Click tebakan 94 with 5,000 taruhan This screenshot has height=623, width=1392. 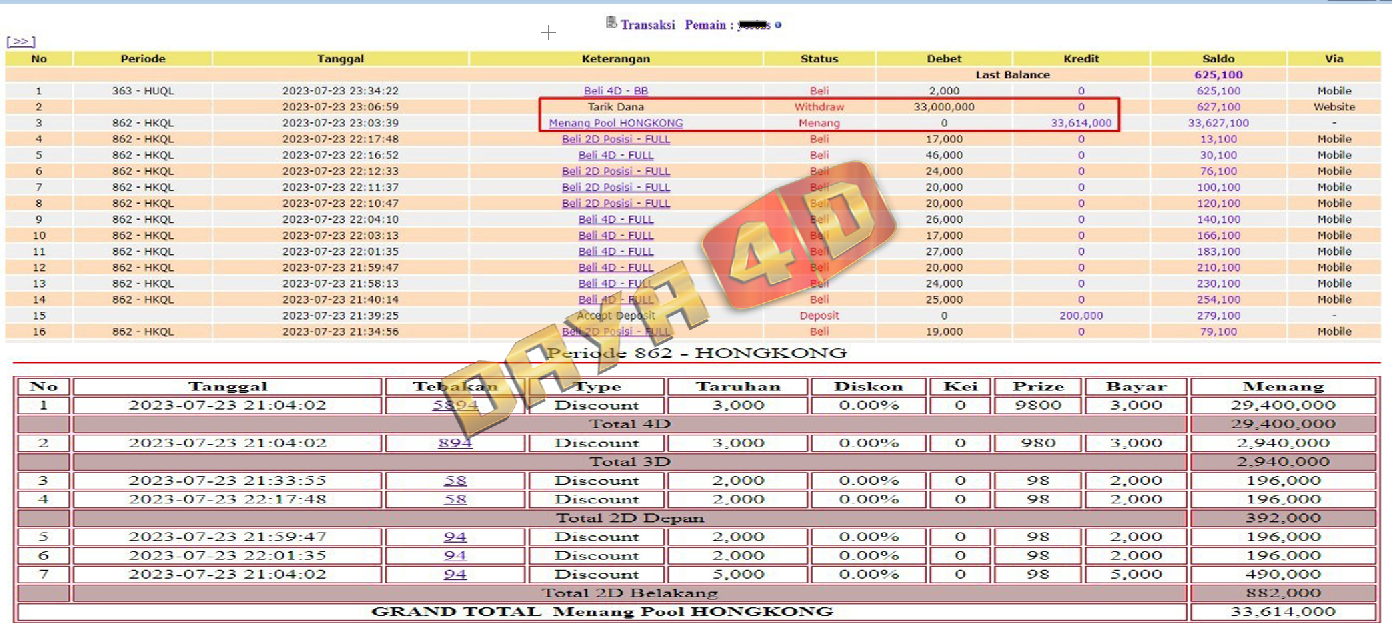tap(455, 574)
